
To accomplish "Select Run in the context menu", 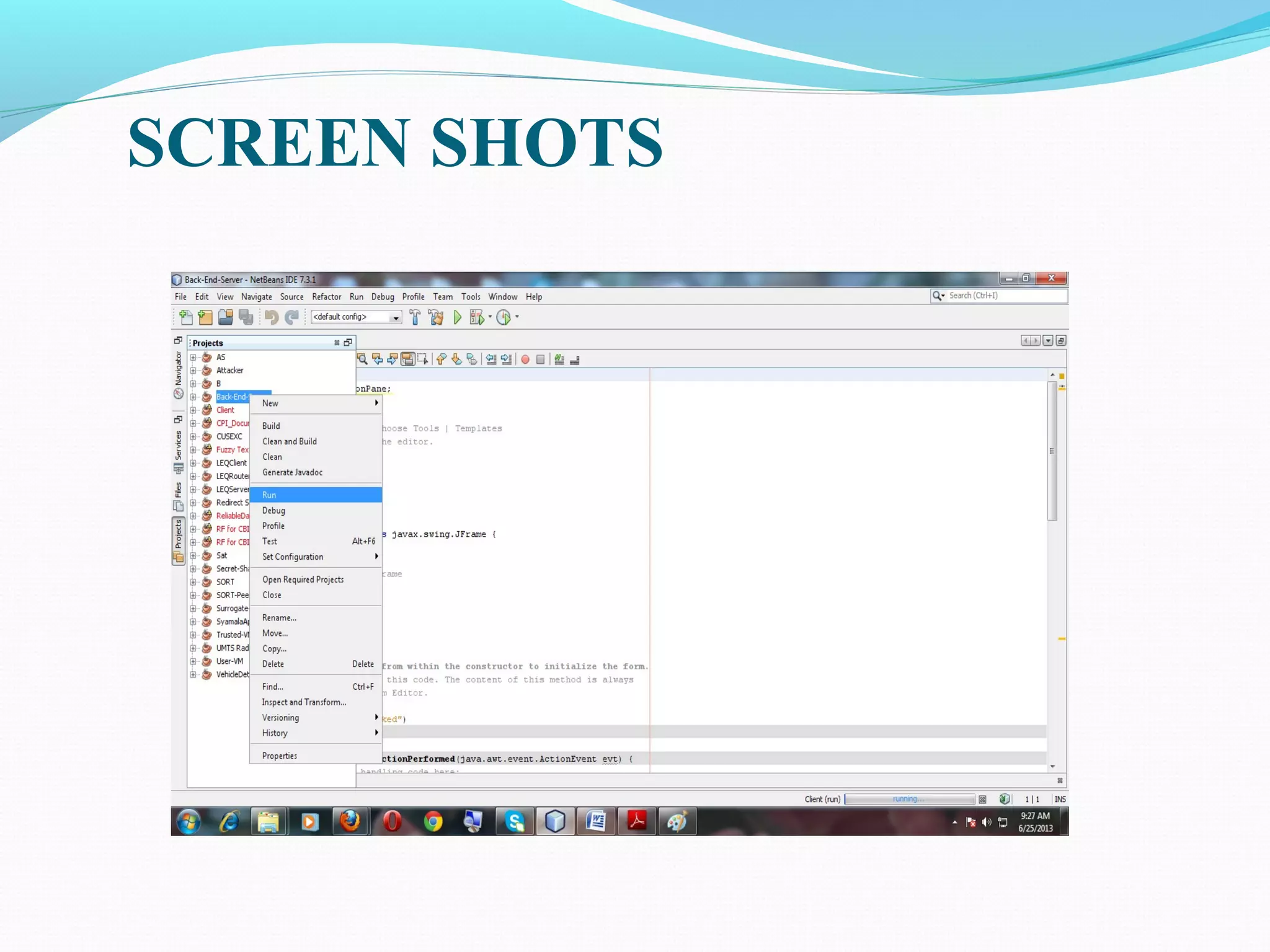I will click(316, 495).
